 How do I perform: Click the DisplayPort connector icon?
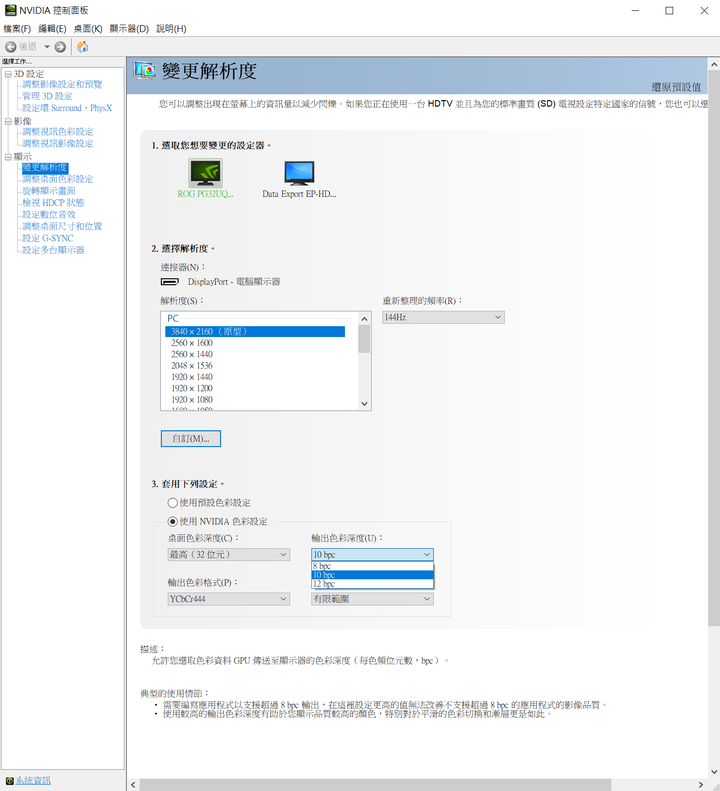coord(170,281)
